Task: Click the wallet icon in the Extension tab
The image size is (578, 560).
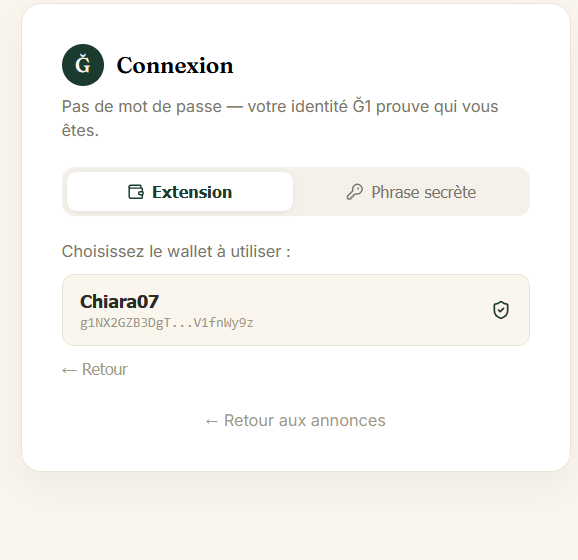Action: click(136, 192)
